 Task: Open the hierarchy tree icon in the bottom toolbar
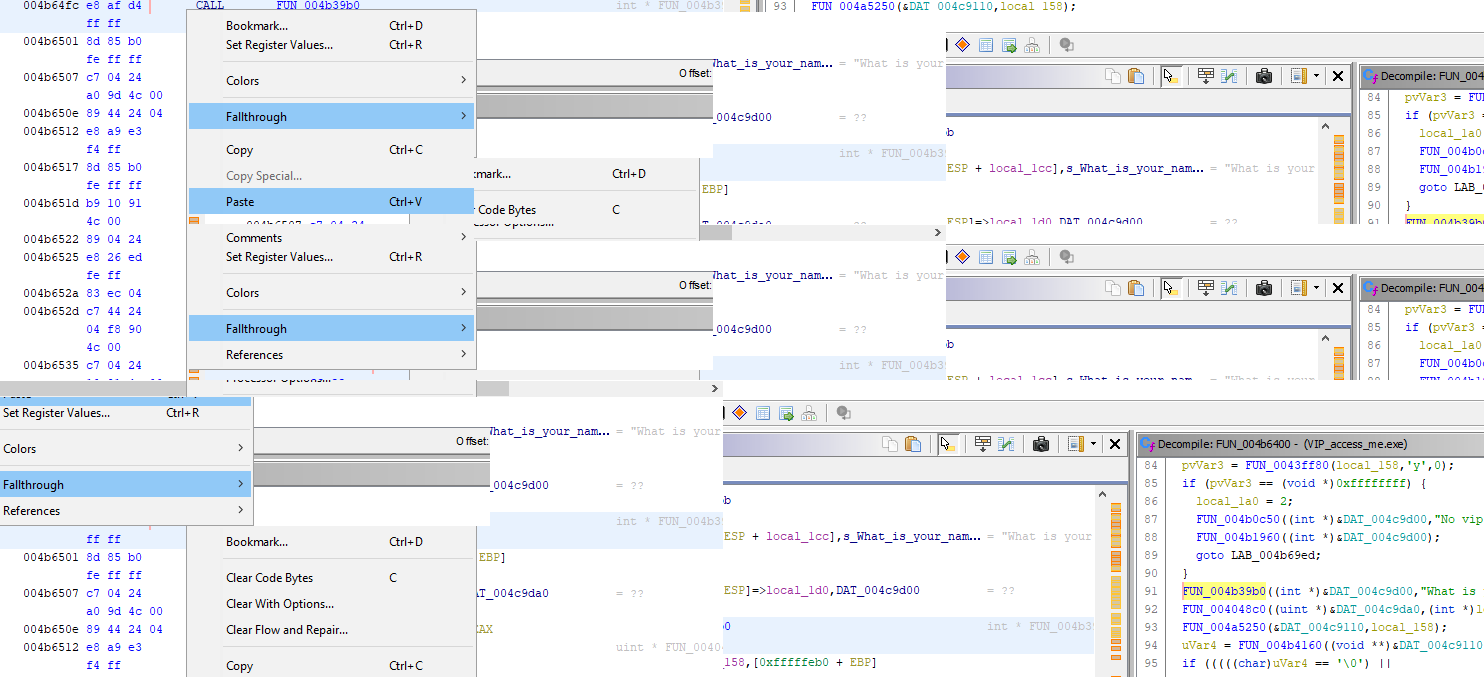[809, 412]
